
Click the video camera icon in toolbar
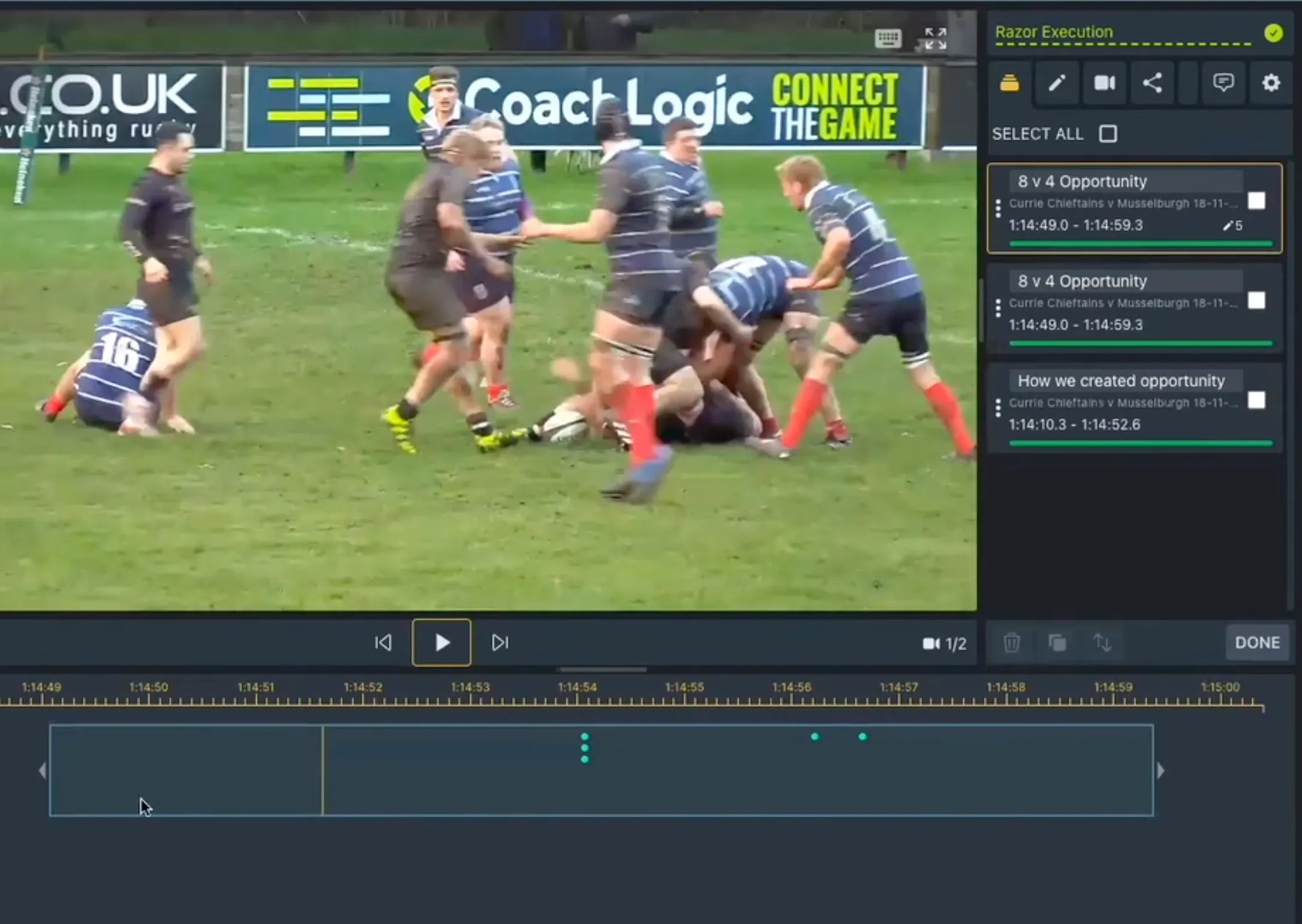(x=1104, y=83)
